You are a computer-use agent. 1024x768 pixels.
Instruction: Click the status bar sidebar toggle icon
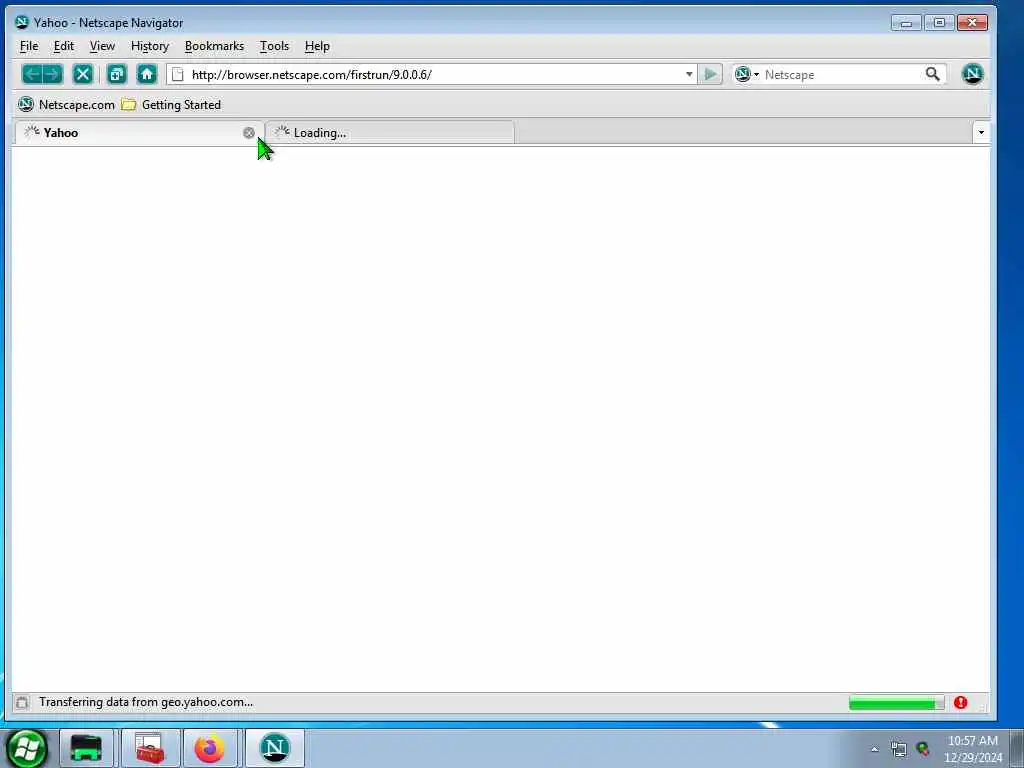[x=22, y=703]
